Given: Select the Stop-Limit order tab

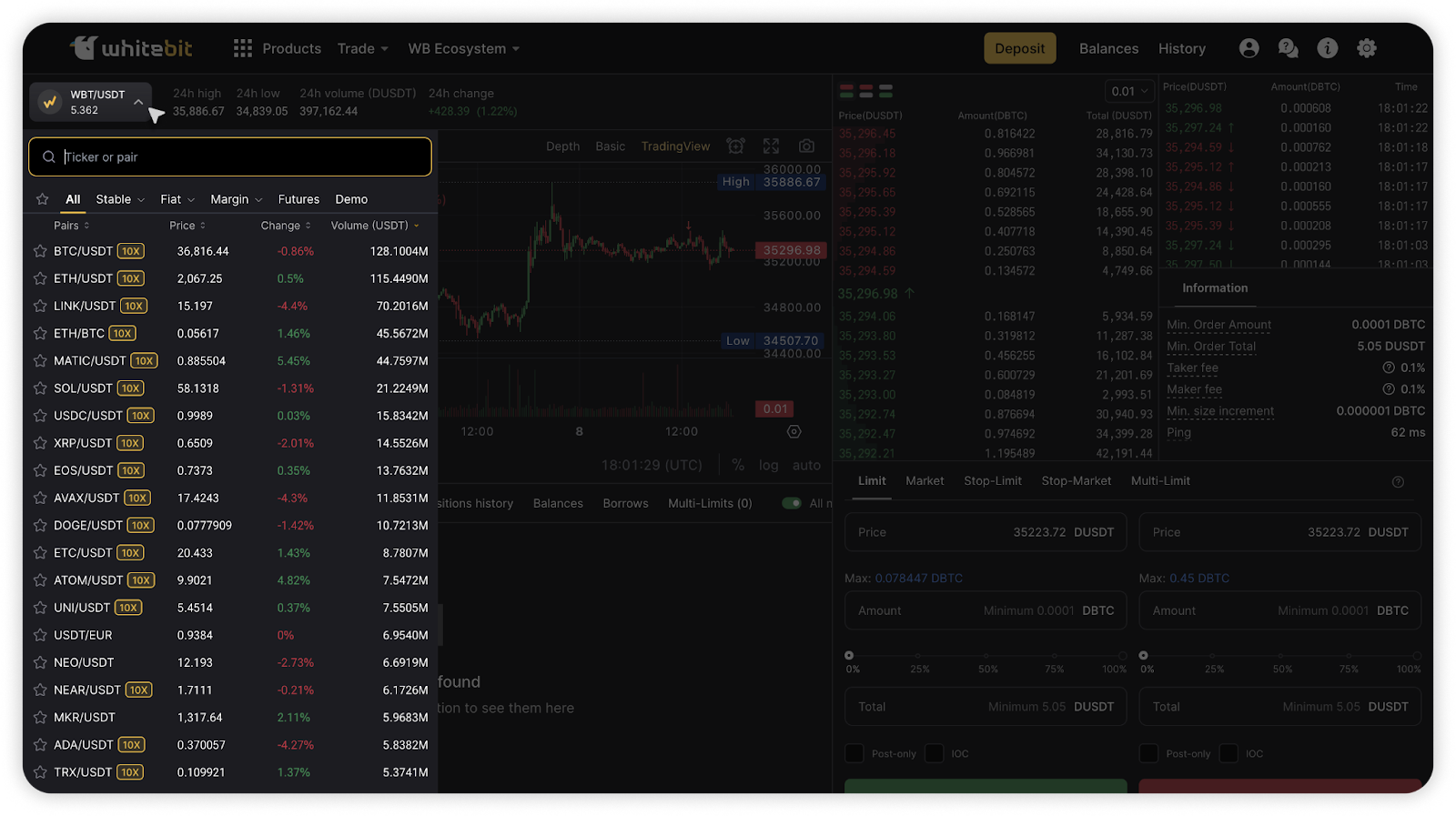Looking at the screenshot, I should [992, 480].
